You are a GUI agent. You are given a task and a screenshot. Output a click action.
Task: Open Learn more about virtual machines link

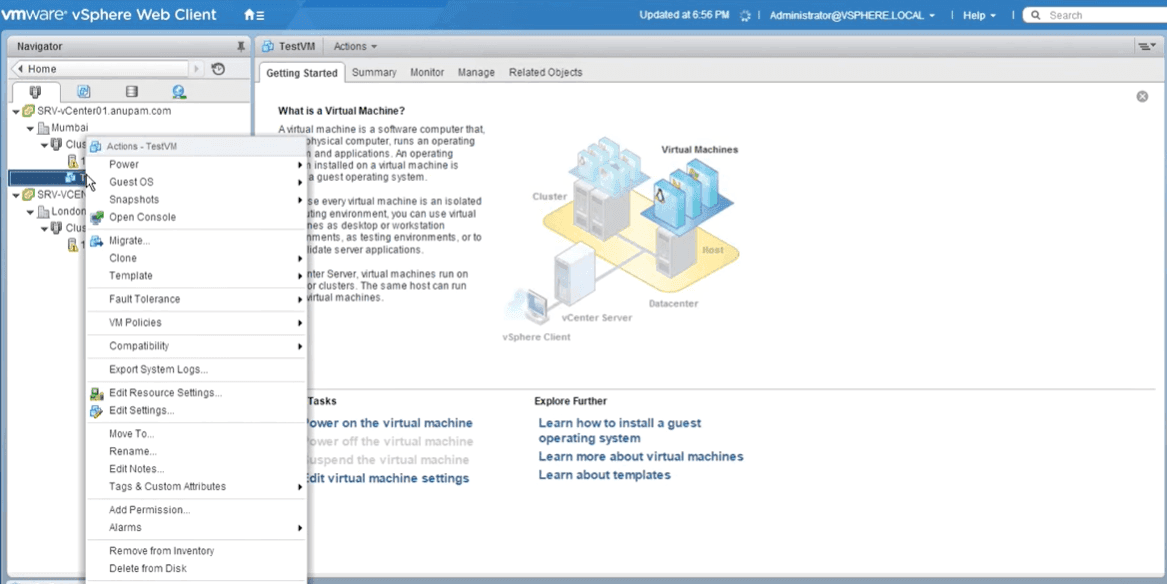tap(641, 457)
